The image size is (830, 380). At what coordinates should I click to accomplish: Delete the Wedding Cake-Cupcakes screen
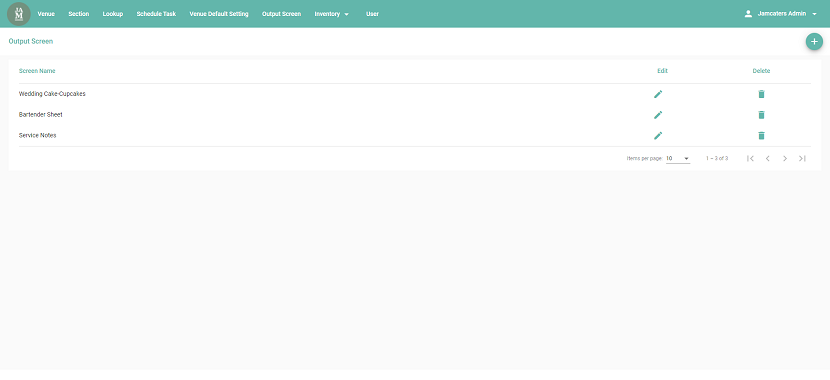click(761, 94)
